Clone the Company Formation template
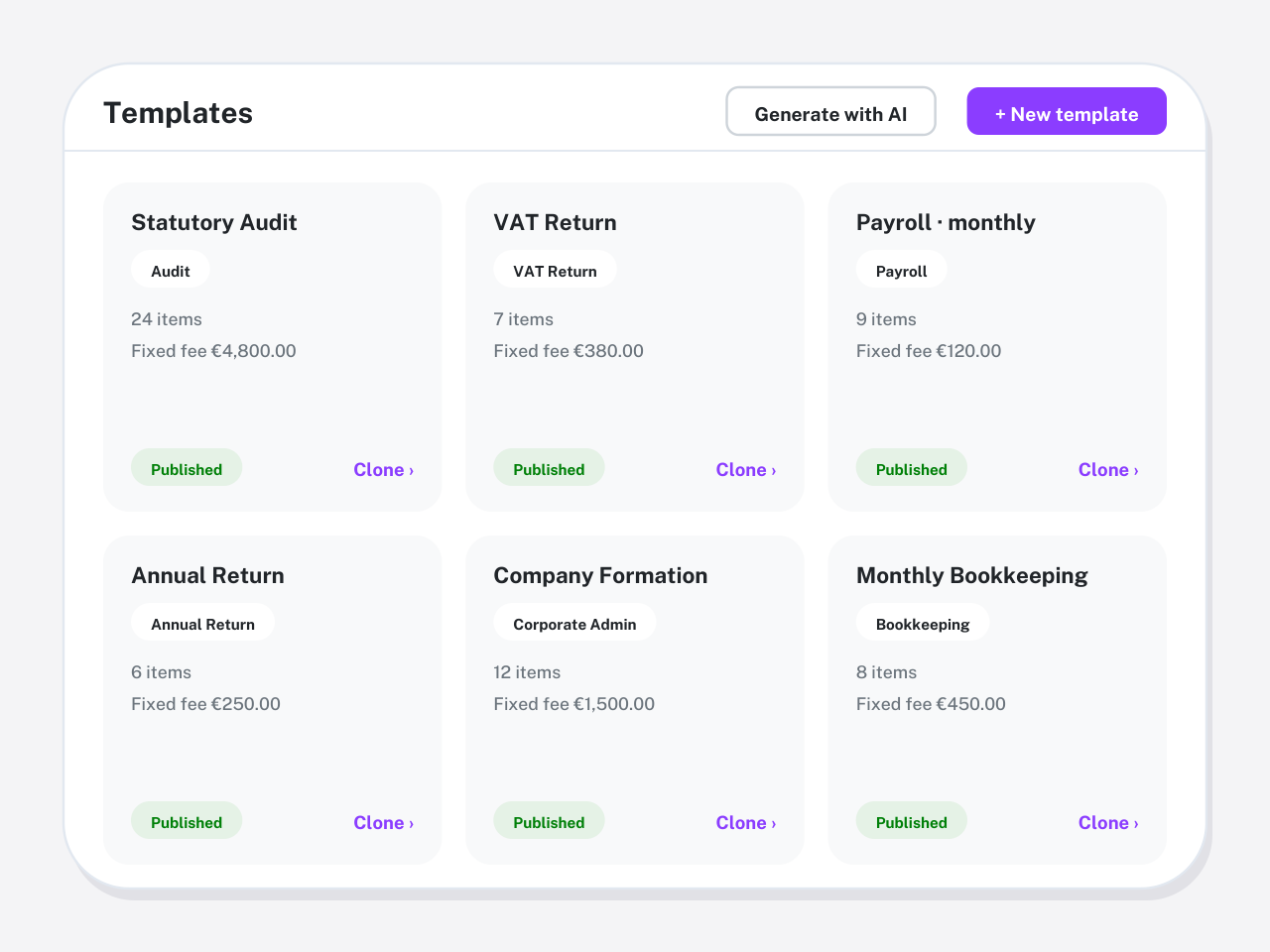The height and width of the screenshot is (952, 1270). tap(746, 823)
